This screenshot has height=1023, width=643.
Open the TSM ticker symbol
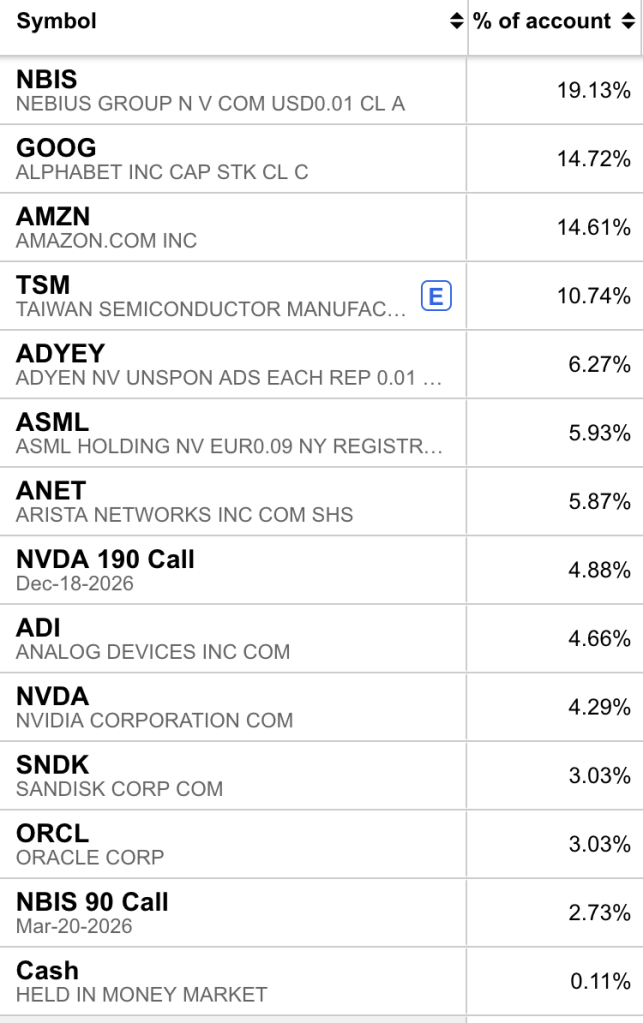pyautogui.click(x=43, y=285)
